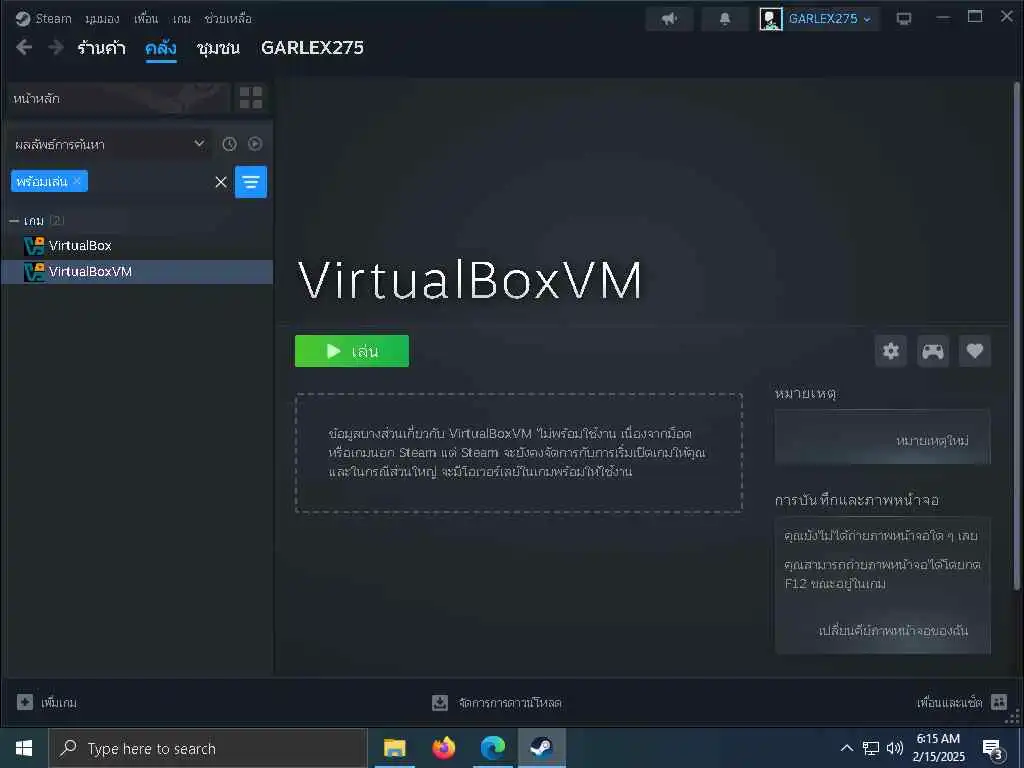
Task: Open the collections grid view icon
Action: pyautogui.click(x=251, y=98)
